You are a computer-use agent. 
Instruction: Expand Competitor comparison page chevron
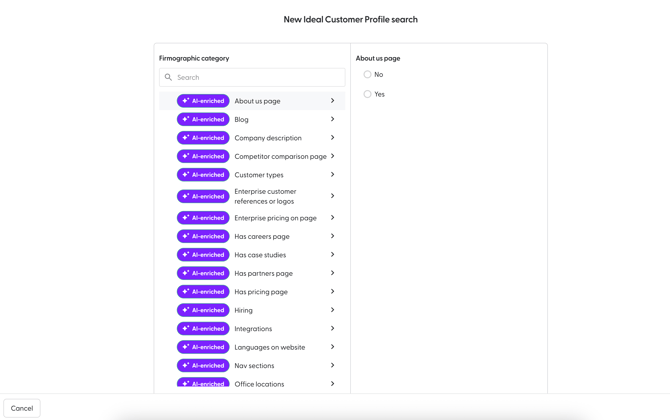[x=332, y=156]
